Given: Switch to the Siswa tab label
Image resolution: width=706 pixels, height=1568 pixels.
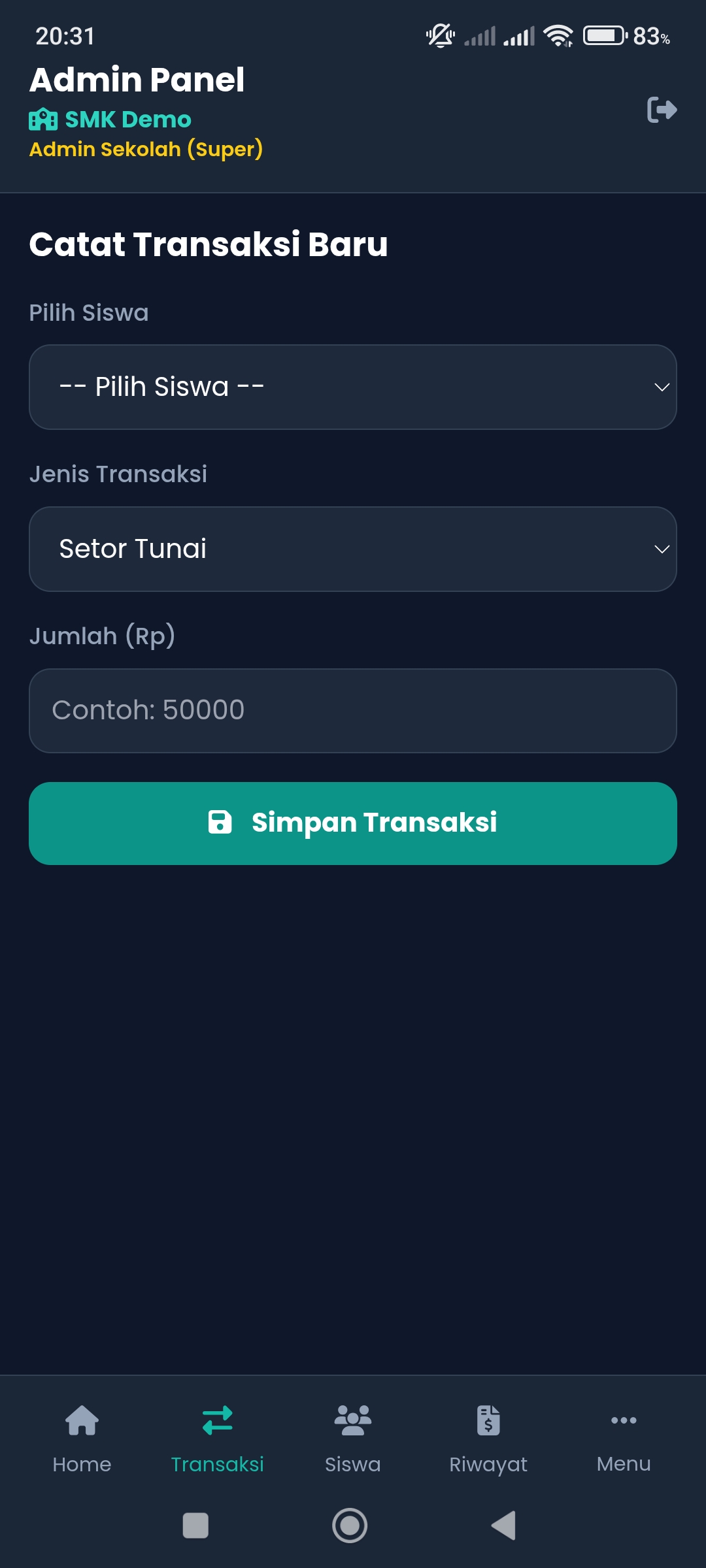Looking at the screenshot, I should (x=352, y=1464).
